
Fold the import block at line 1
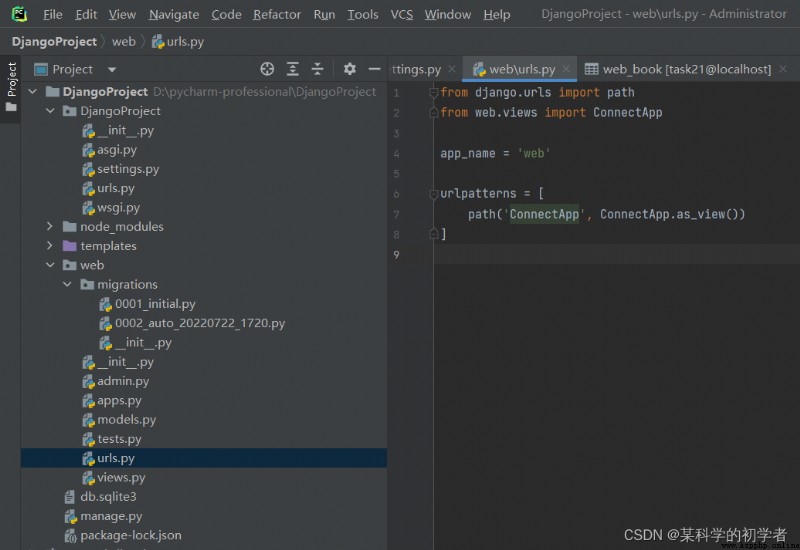click(x=434, y=92)
